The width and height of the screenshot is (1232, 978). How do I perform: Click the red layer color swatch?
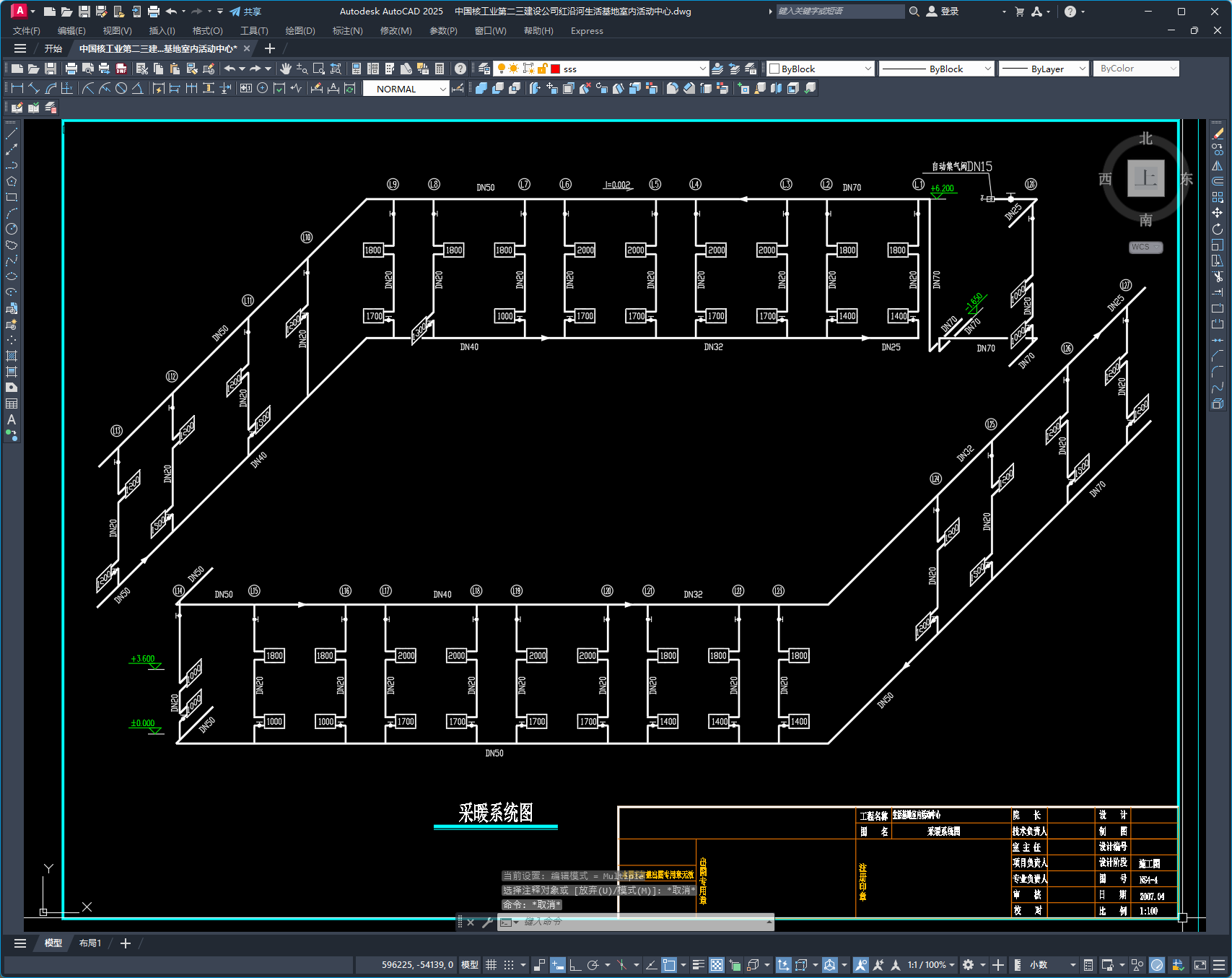(x=555, y=69)
